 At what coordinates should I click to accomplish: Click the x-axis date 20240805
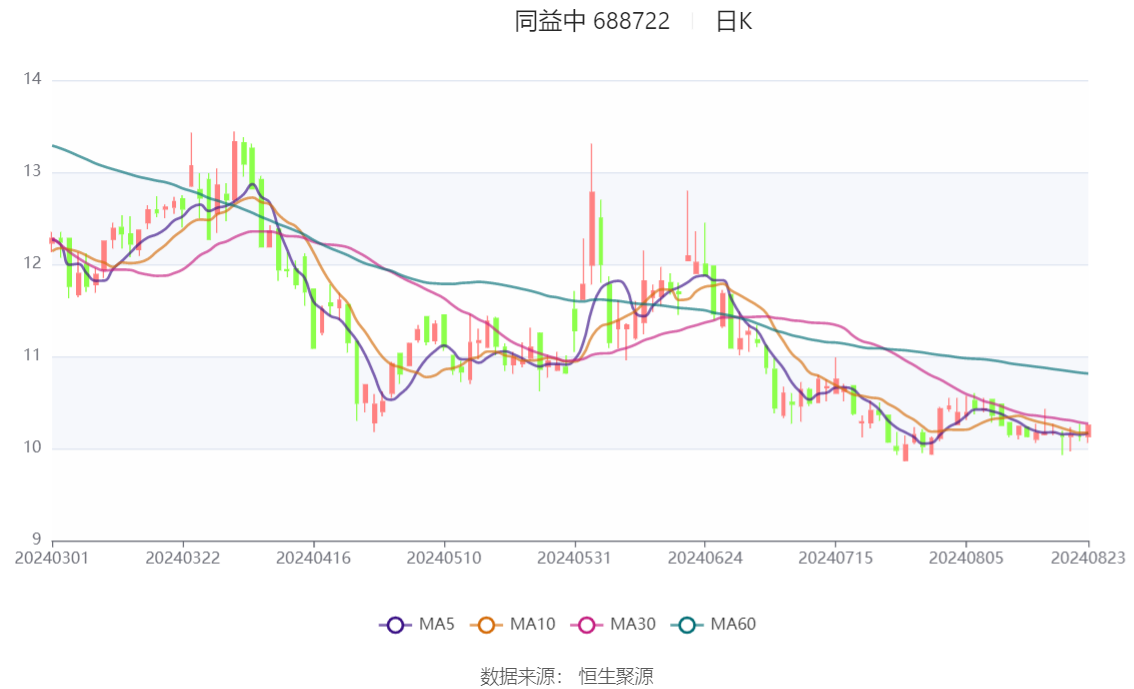click(966, 558)
